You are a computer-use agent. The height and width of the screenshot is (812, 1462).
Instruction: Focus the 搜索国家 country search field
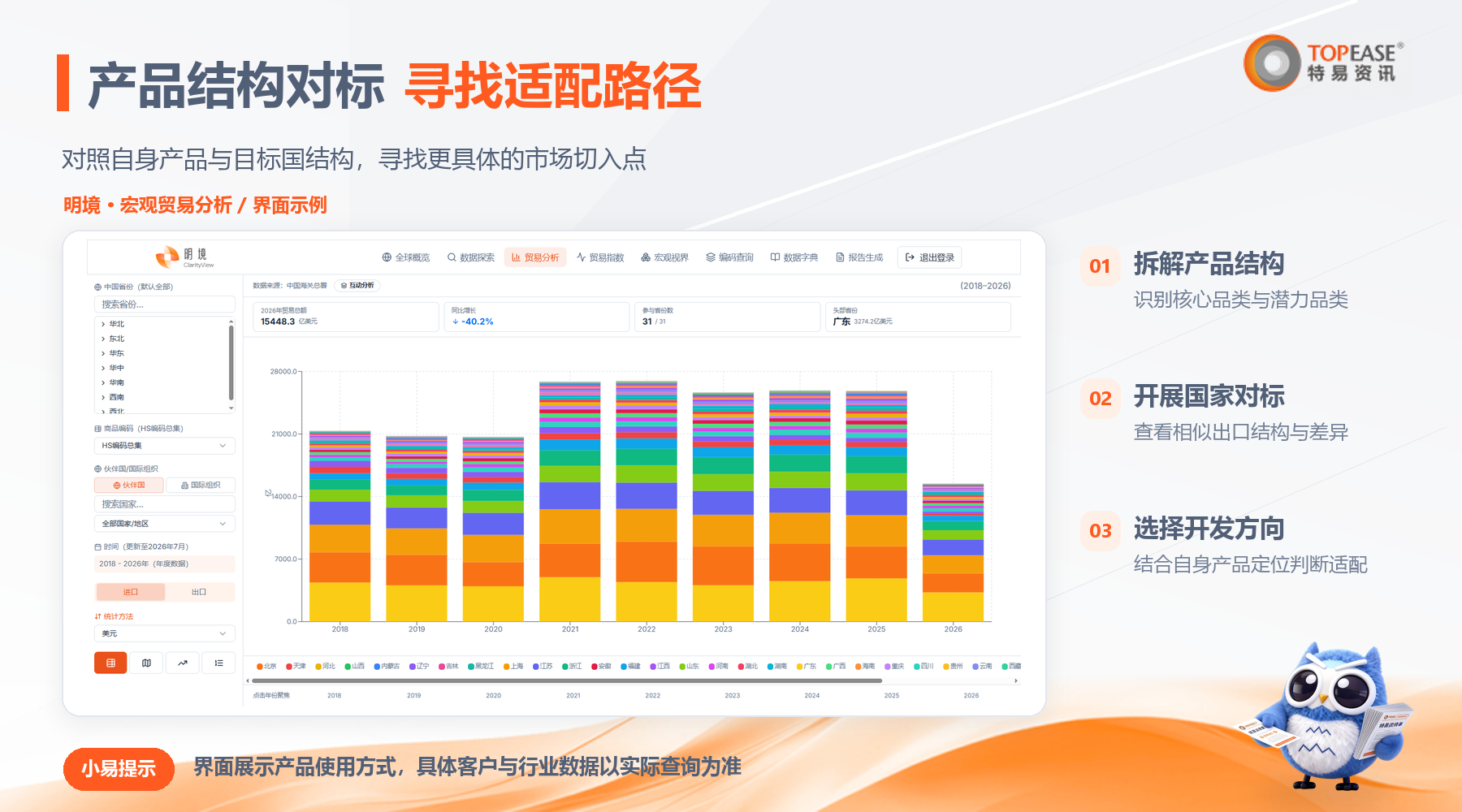pos(165,504)
